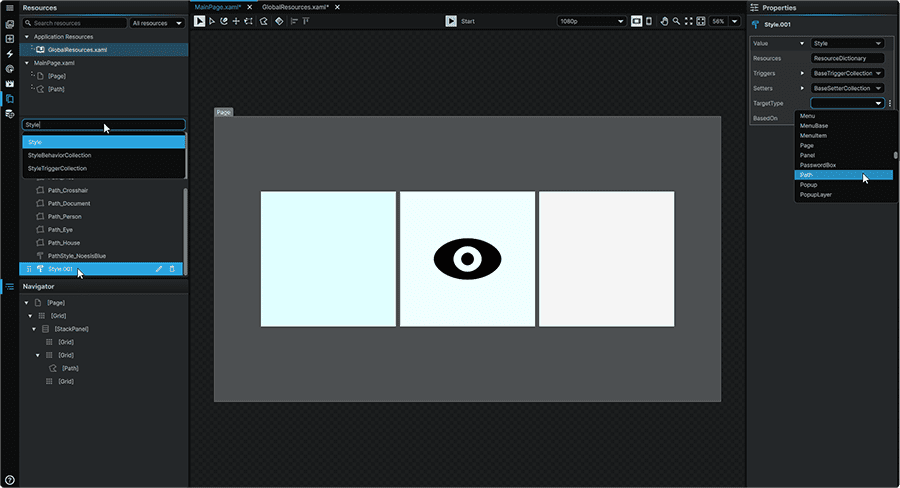Toggle portrait device orientation icon
The image size is (900, 488).
click(649, 21)
